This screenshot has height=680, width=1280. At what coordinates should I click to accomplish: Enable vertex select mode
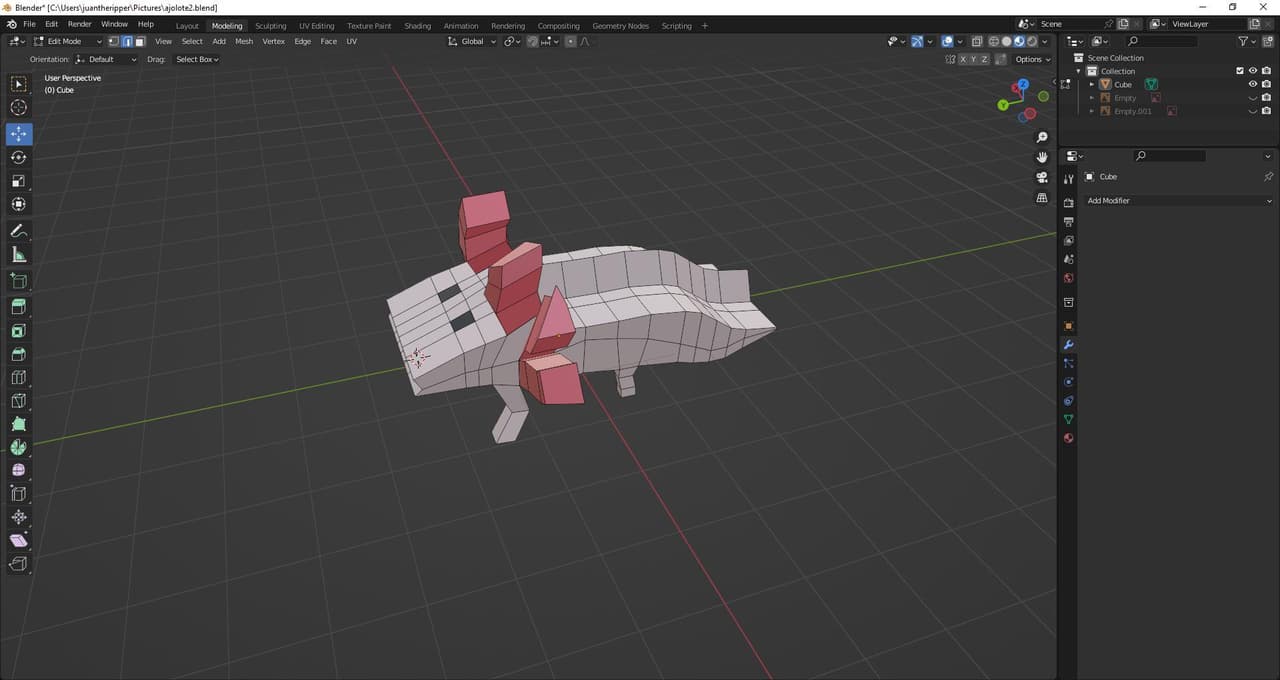[x=114, y=41]
